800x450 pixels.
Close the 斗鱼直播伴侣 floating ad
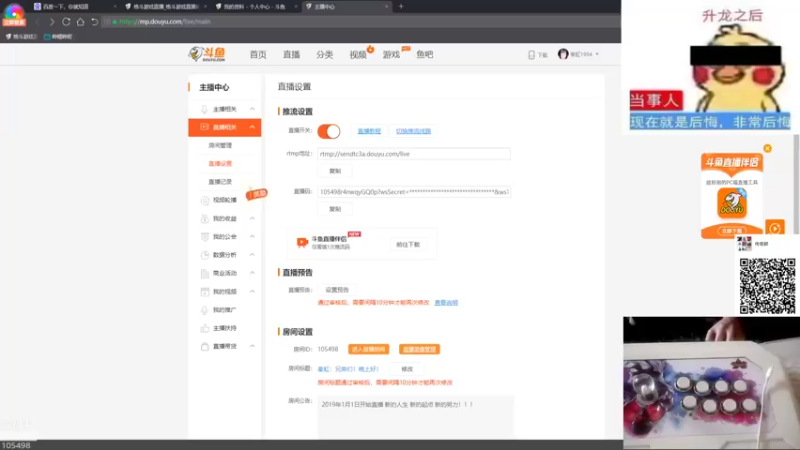tap(767, 148)
